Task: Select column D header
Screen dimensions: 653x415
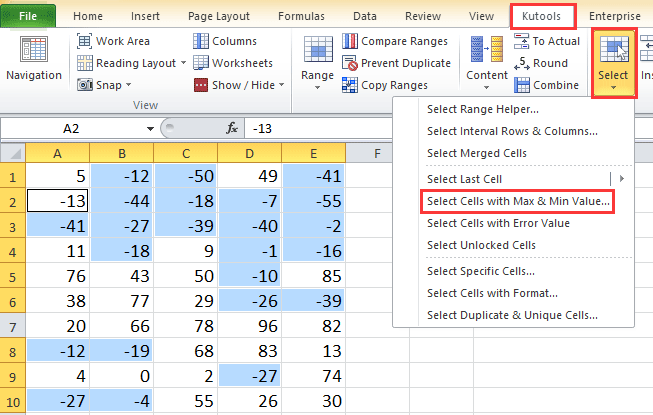Action: (x=249, y=154)
